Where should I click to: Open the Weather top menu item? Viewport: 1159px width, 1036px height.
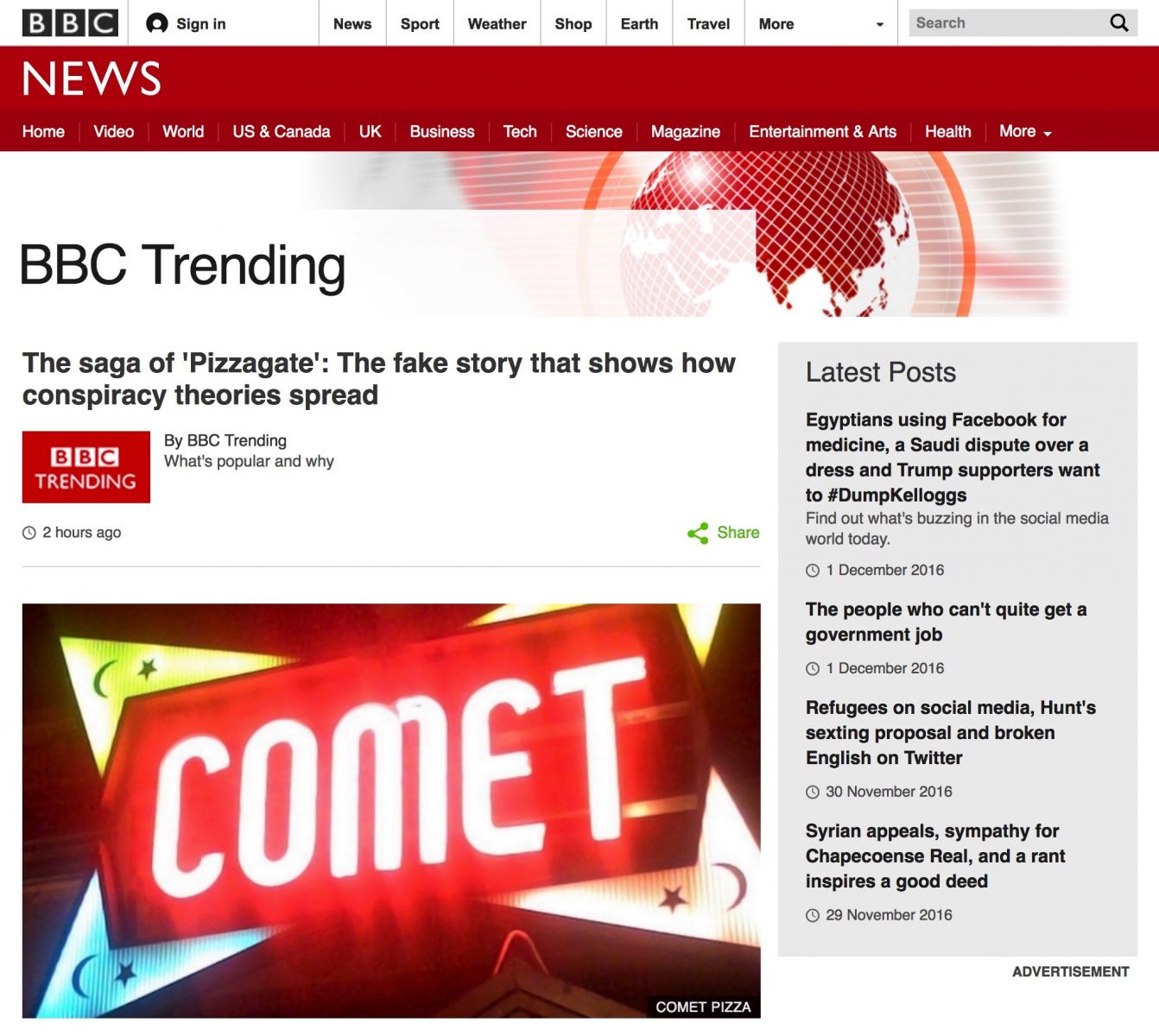(497, 24)
